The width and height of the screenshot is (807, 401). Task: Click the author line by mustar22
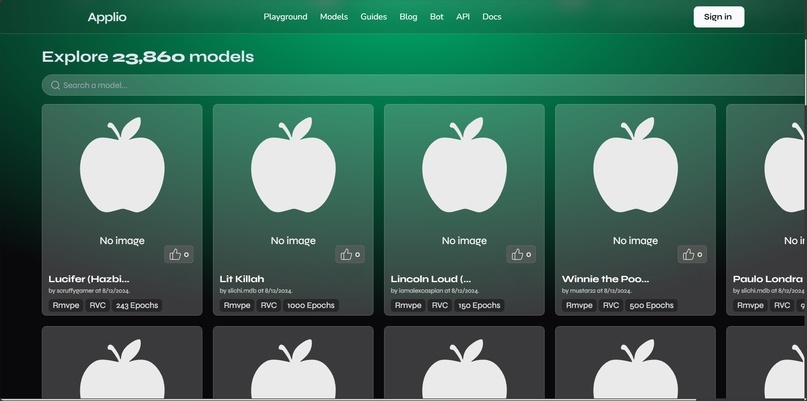click(x=597, y=291)
